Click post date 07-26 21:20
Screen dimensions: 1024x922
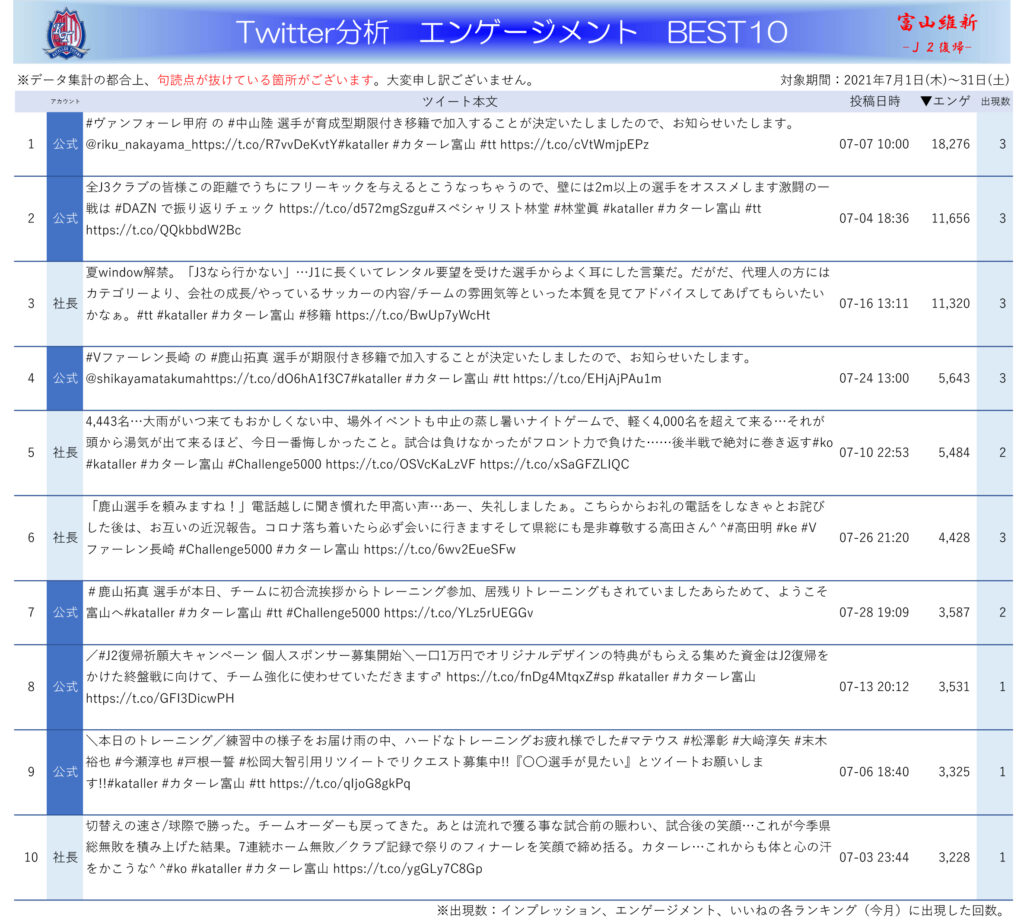874,537
